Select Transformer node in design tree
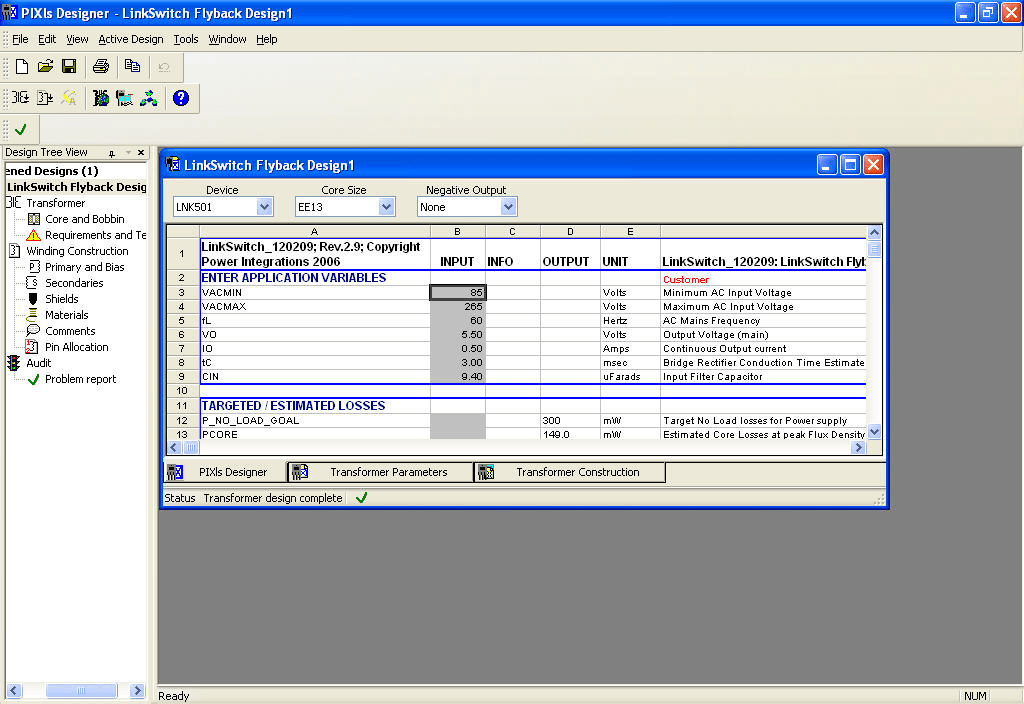Viewport: 1024px width, 704px height. 56,203
